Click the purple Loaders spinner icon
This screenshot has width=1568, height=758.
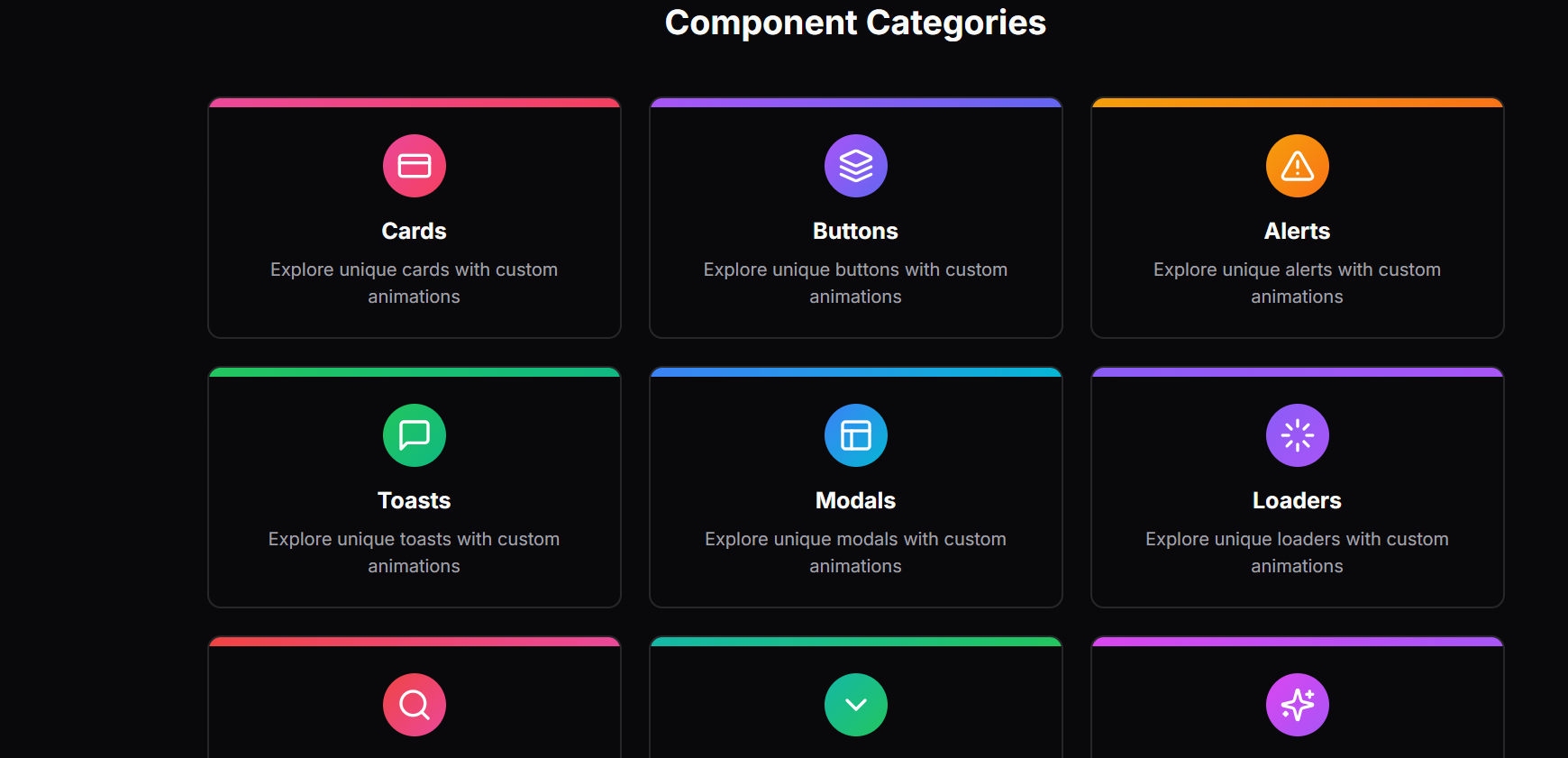1298,435
